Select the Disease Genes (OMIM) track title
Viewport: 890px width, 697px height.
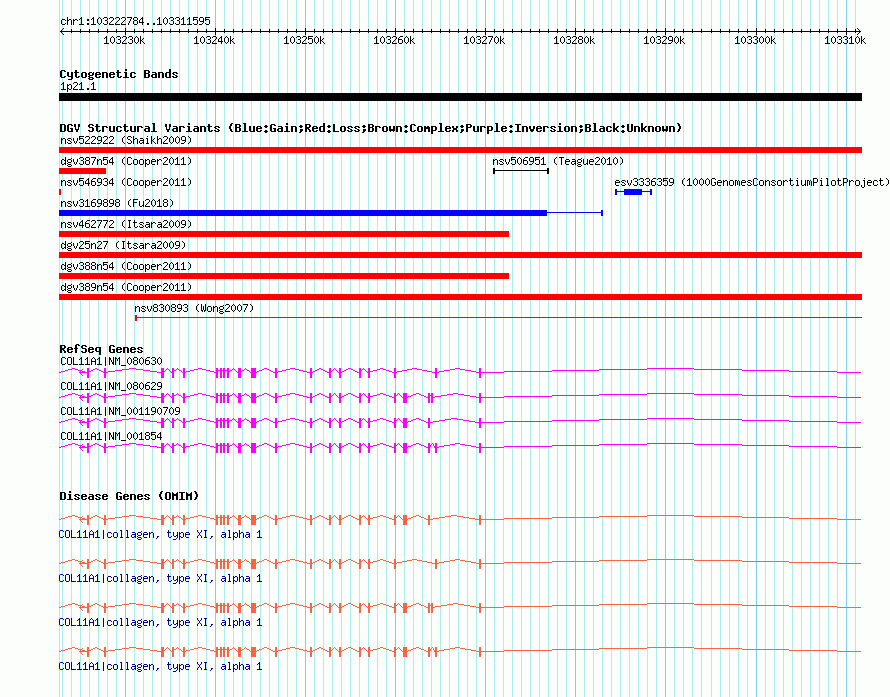click(129, 496)
